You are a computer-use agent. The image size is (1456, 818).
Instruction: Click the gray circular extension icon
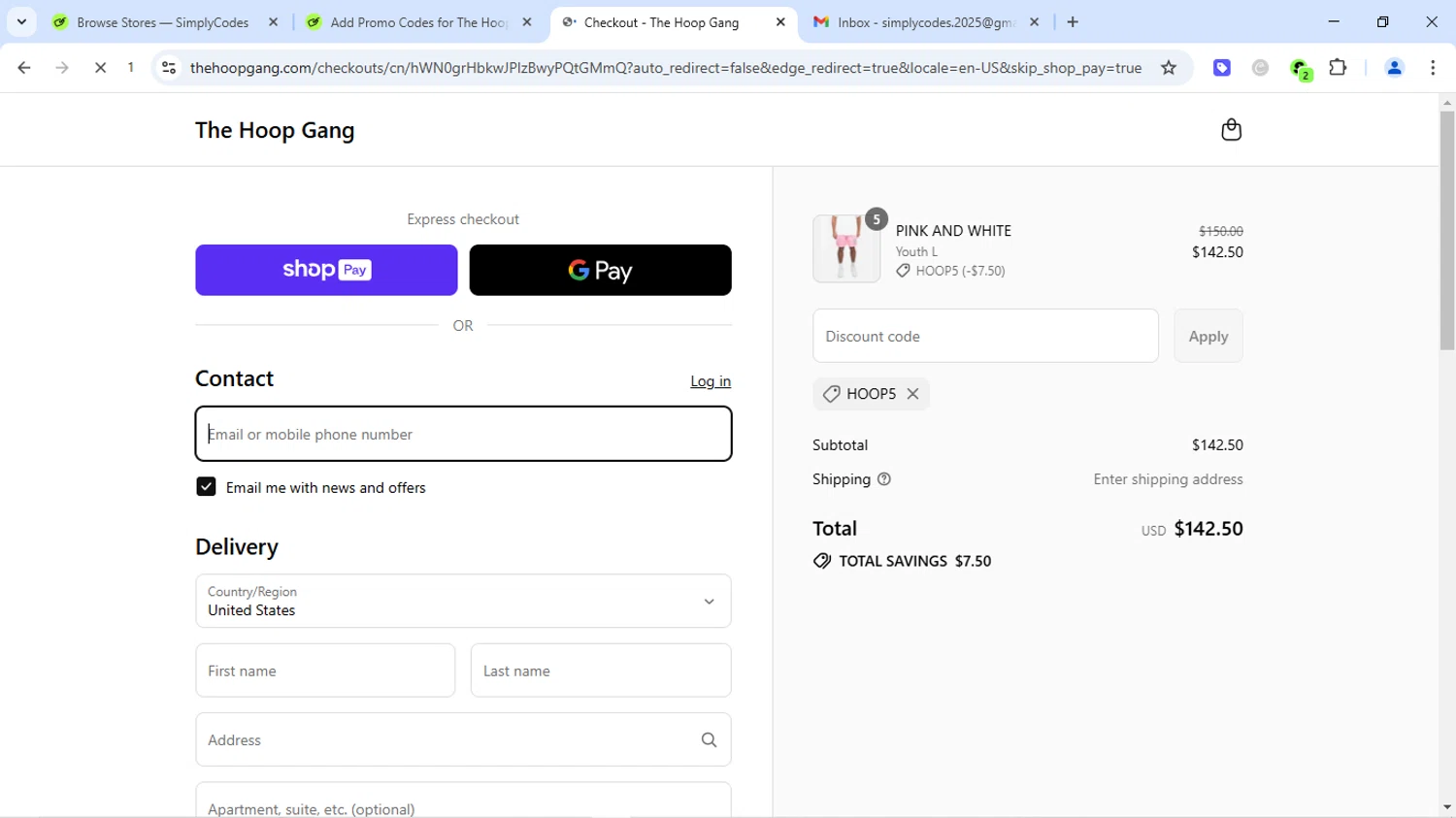click(1260, 68)
